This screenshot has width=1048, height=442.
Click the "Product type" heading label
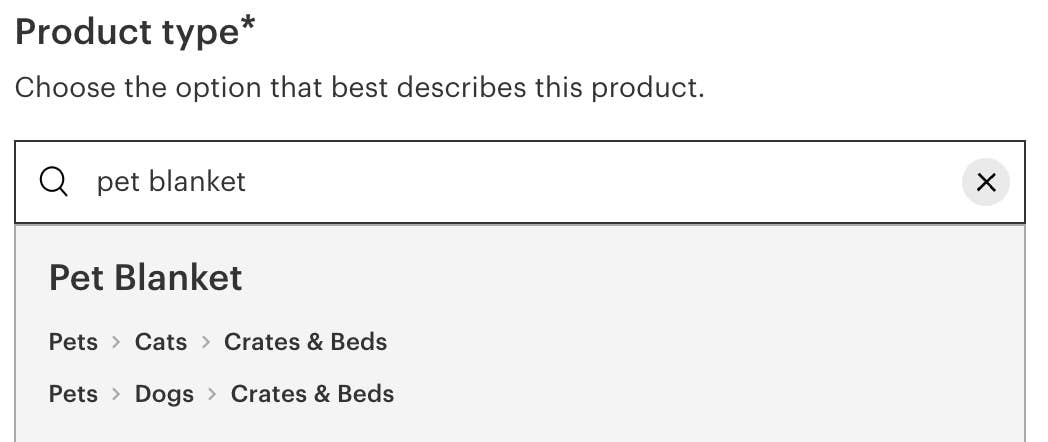tap(125, 33)
